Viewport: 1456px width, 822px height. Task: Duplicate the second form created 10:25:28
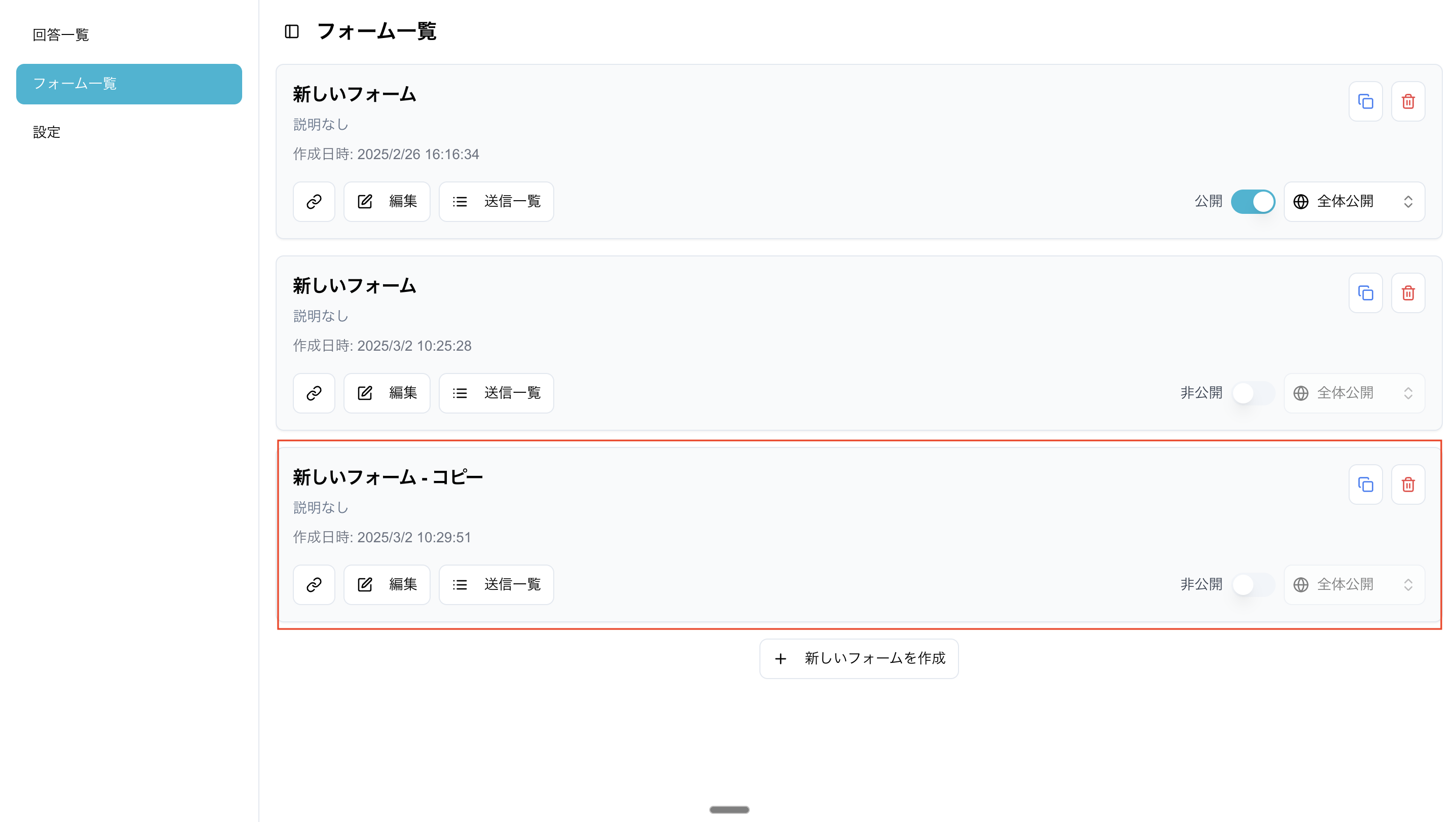(1365, 293)
